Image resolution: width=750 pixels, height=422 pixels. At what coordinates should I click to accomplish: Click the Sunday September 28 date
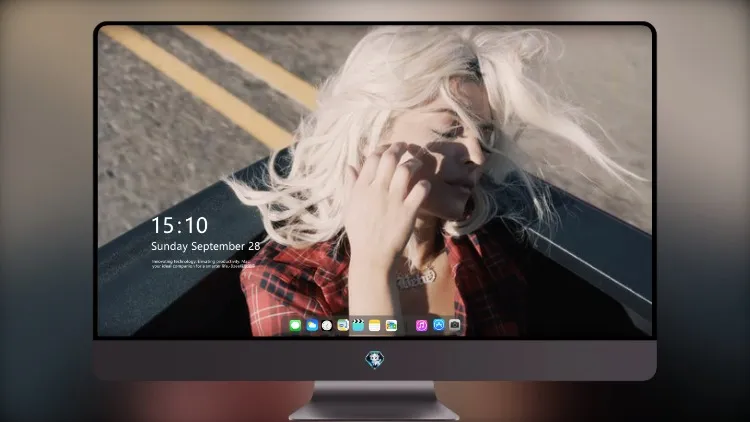point(206,246)
